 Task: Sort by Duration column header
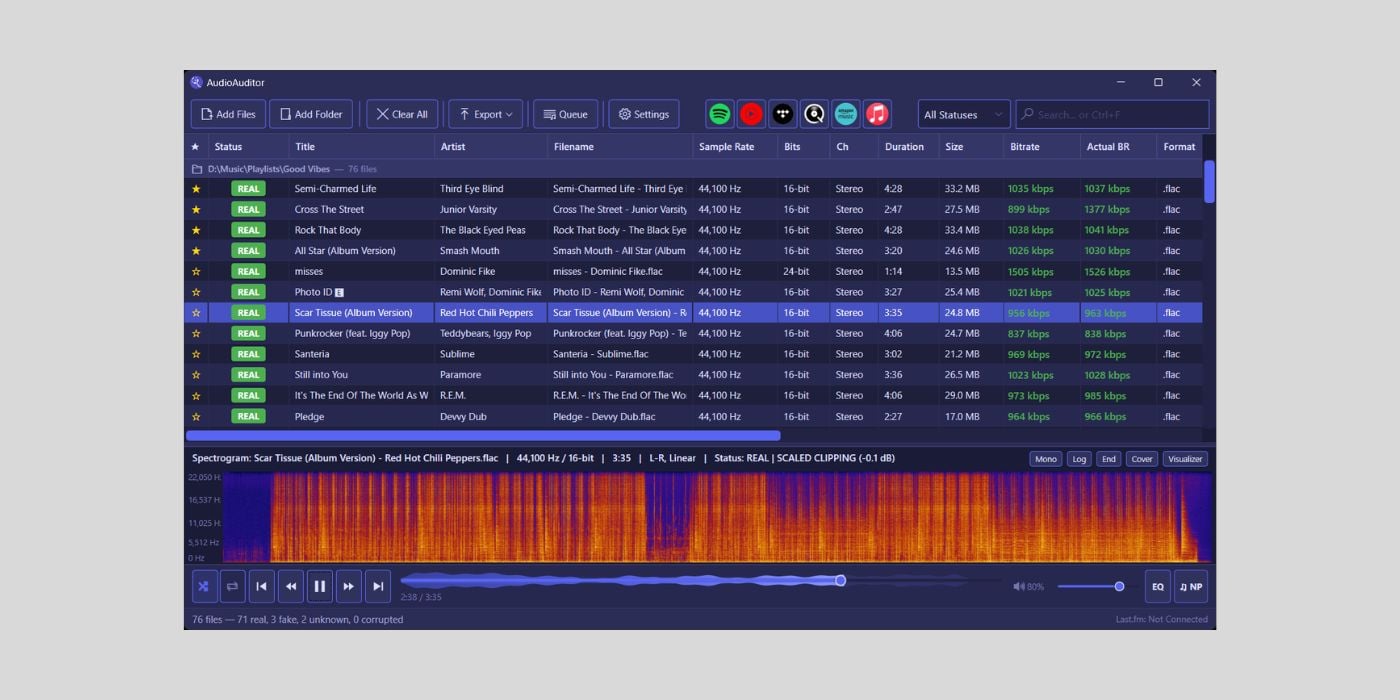pyautogui.click(x=909, y=146)
